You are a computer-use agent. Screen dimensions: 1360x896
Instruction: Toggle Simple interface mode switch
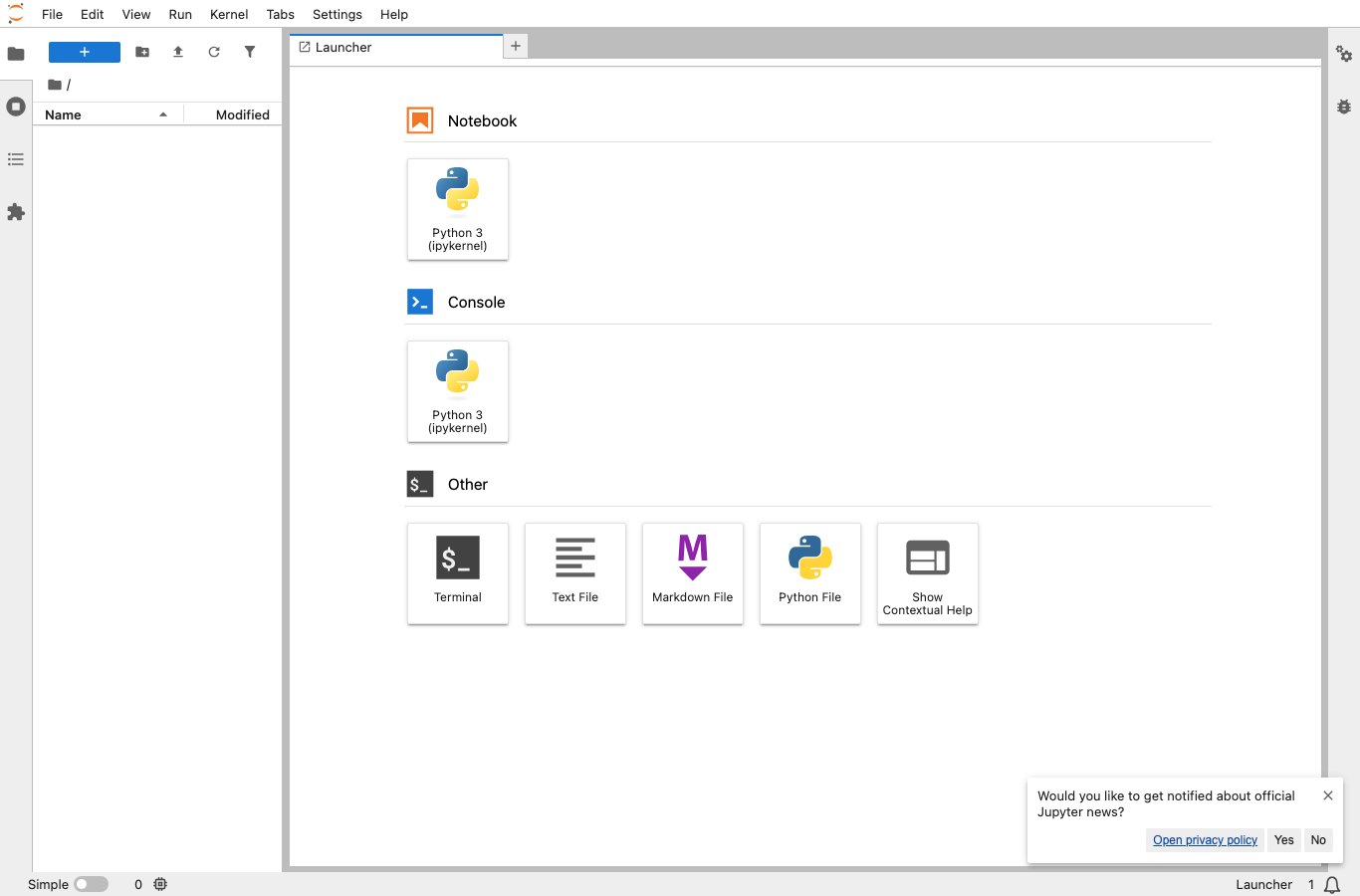[x=92, y=884]
